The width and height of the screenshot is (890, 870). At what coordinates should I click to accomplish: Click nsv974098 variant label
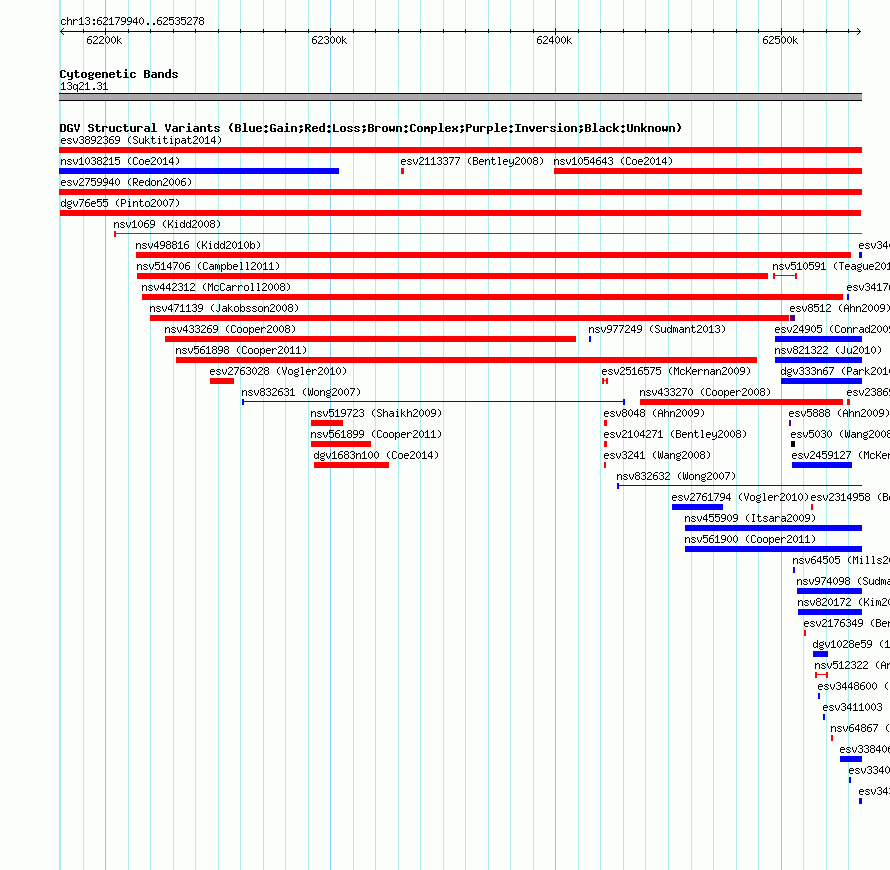[843, 581]
